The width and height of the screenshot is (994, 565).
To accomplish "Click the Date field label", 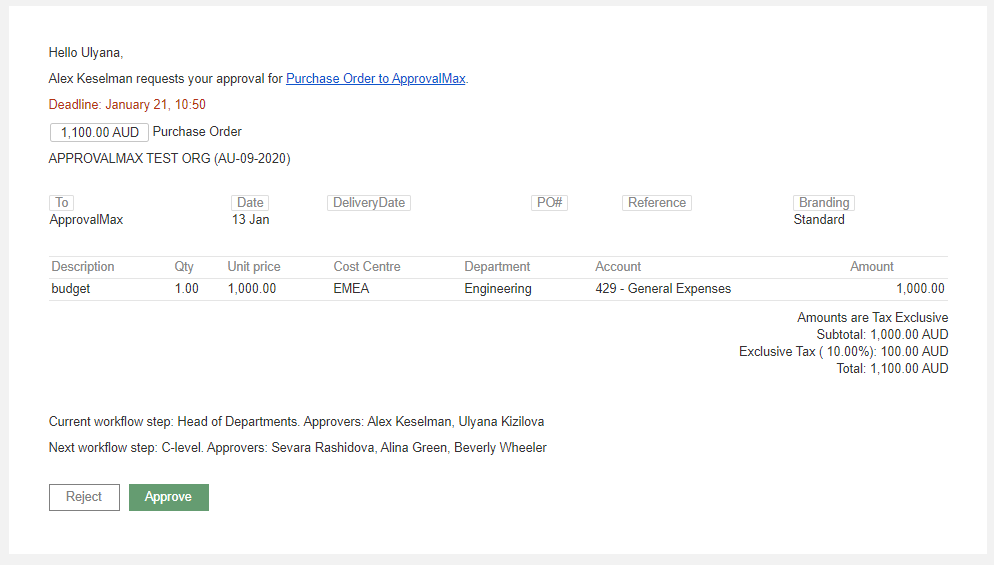I will [x=250, y=202].
